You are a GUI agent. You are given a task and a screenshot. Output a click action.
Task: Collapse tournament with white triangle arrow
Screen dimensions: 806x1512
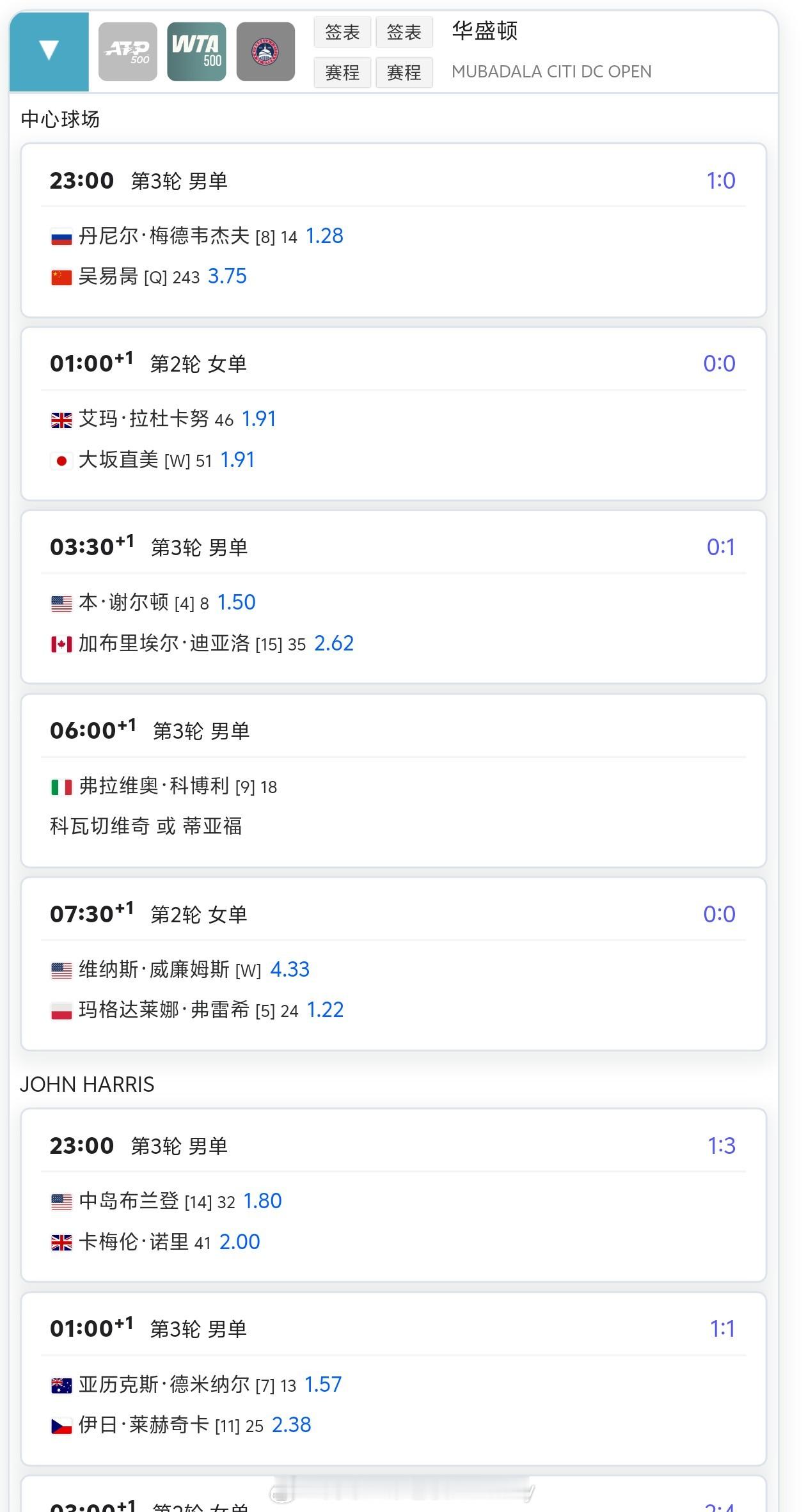pos(49,51)
